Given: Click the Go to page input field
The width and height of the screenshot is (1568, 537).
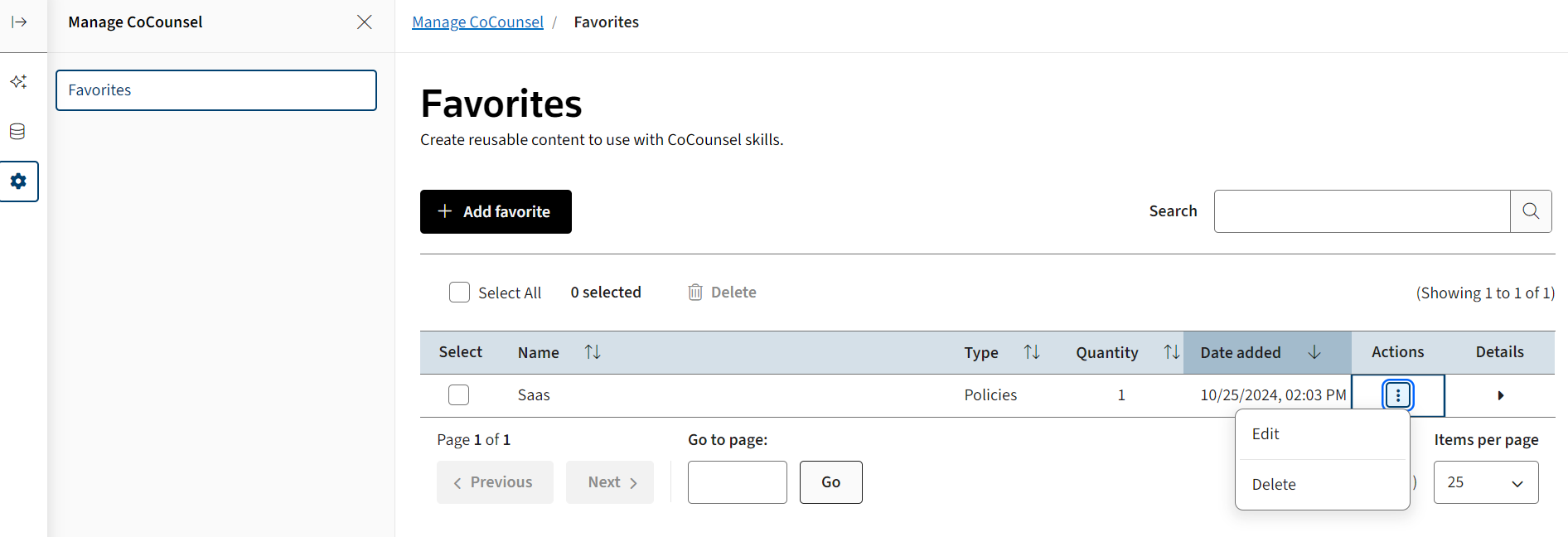Looking at the screenshot, I should click(x=737, y=482).
